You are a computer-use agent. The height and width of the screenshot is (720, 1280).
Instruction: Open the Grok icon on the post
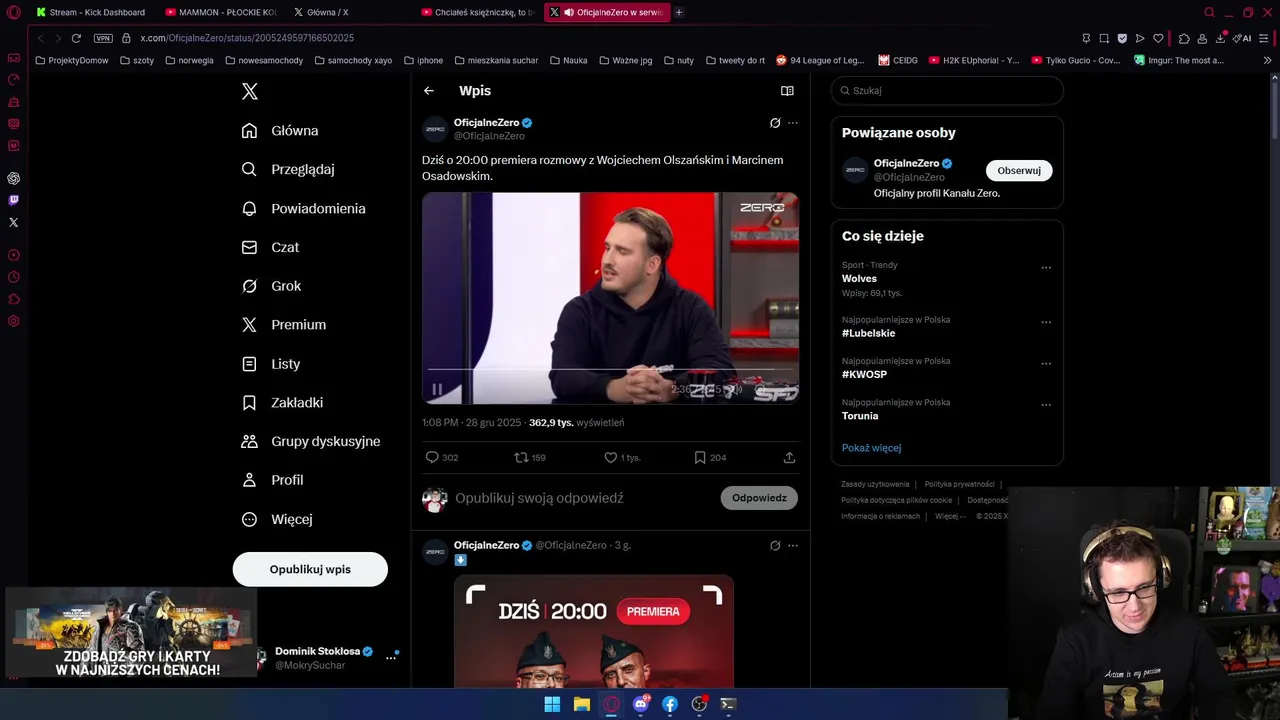775,123
